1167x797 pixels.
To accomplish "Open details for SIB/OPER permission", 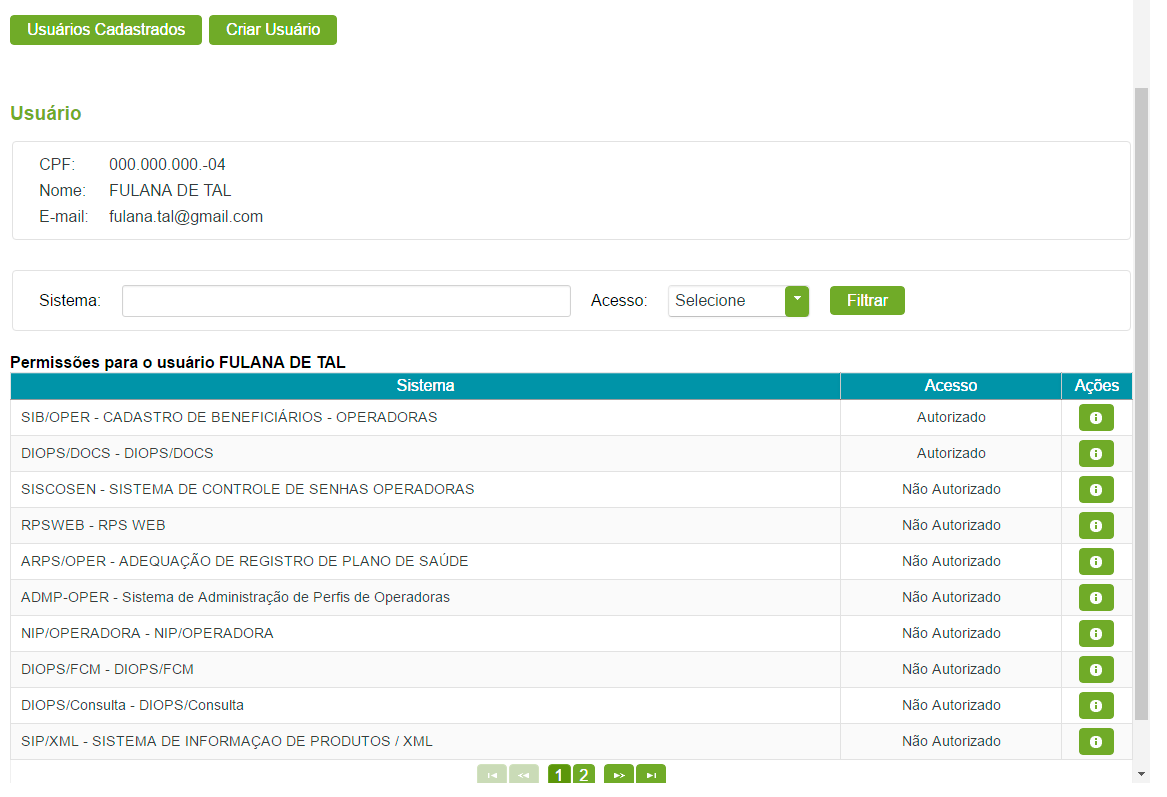I will point(1095,417).
